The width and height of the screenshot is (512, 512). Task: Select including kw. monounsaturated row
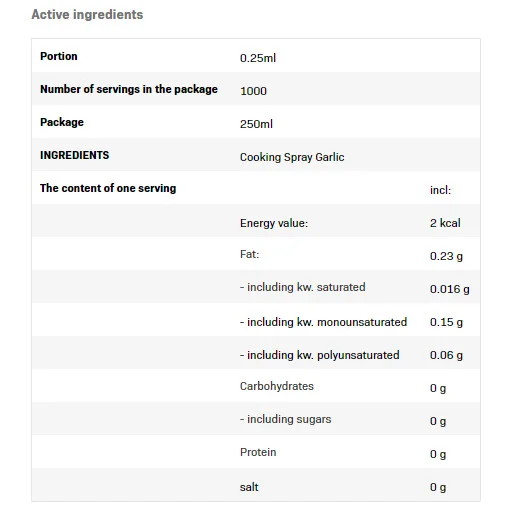[x=256, y=320]
